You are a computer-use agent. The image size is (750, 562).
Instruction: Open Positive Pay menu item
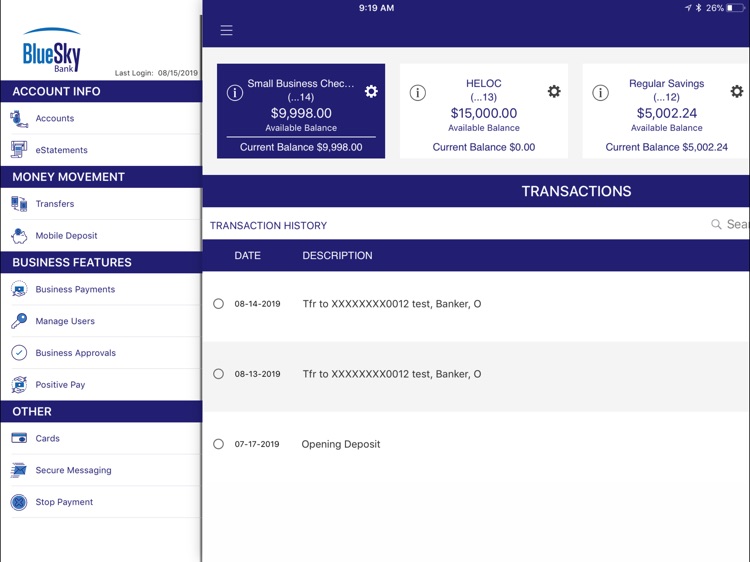[x=101, y=385]
